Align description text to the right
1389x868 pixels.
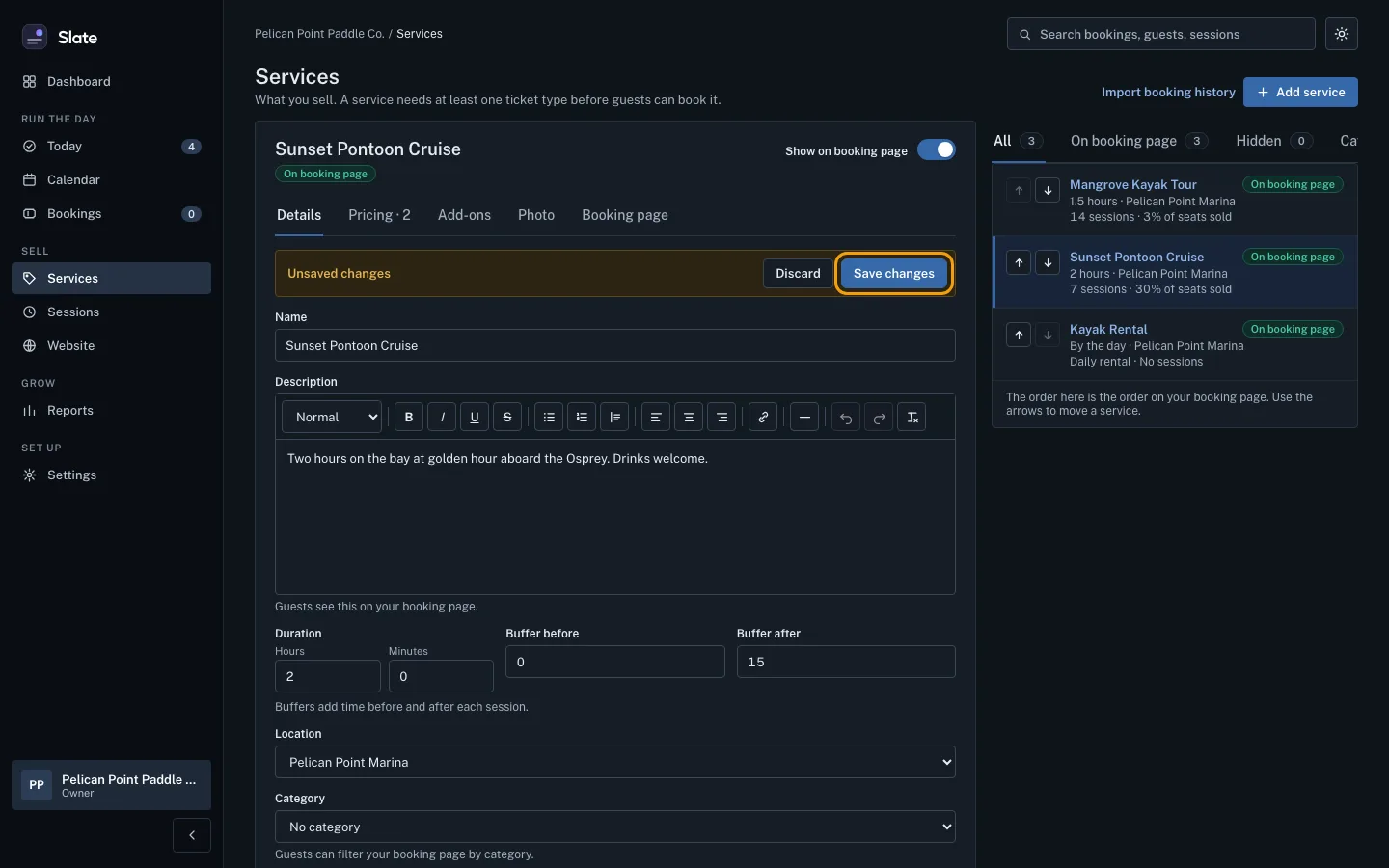pyautogui.click(x=722, y=418)
